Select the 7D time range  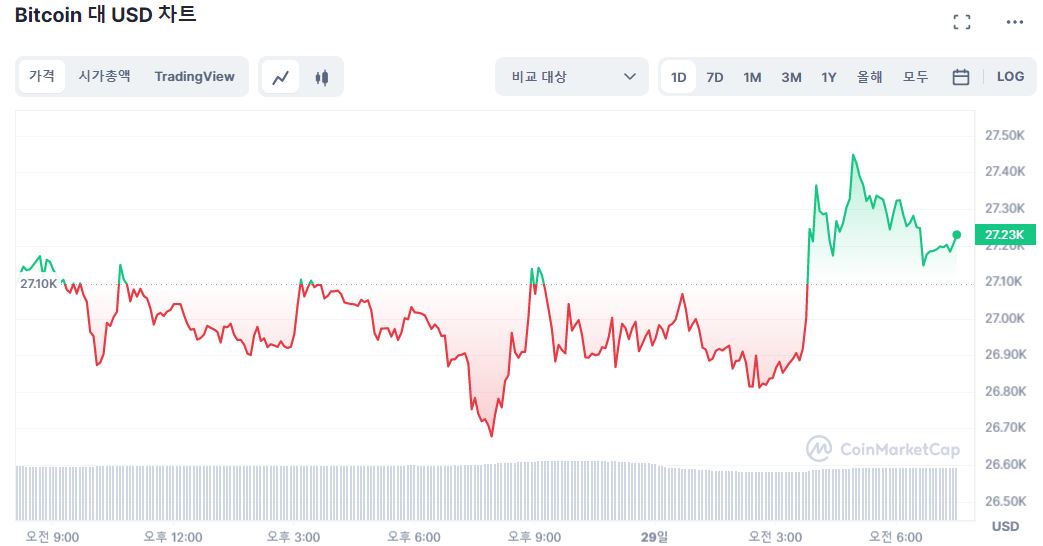coord(715,77)
